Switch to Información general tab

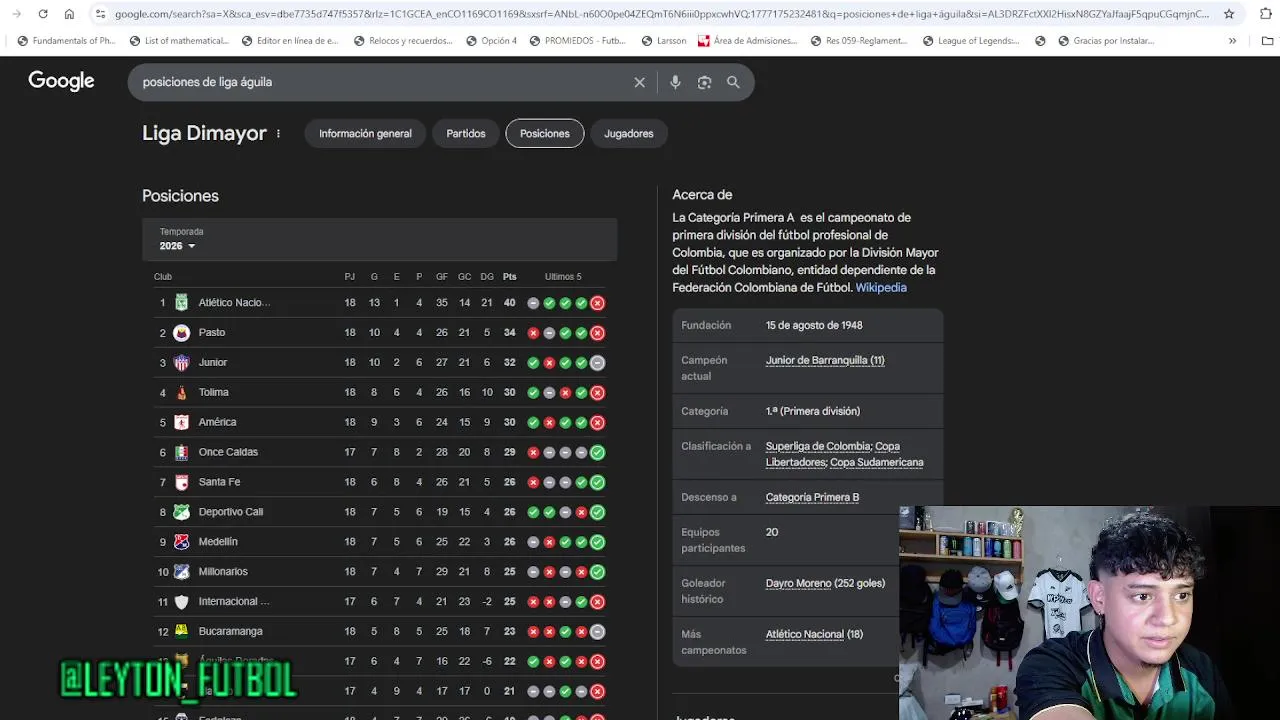pyautogui.click(x=365, y=134)
